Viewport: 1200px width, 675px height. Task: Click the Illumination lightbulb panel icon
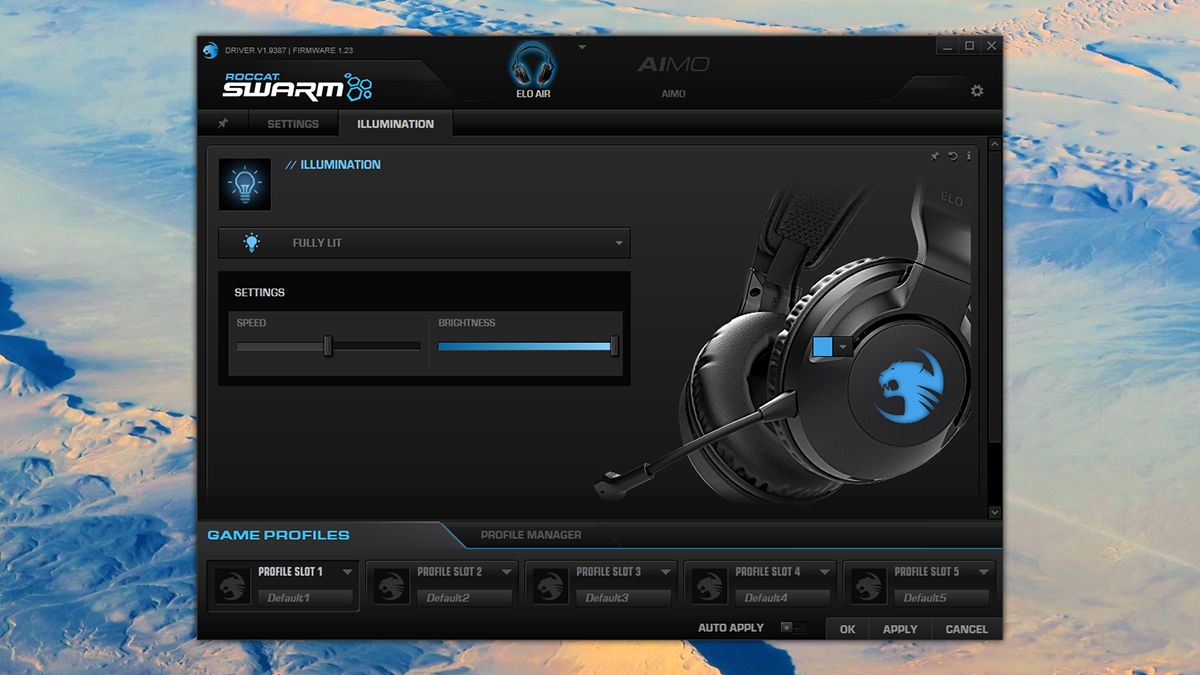[x=245, y=184]
